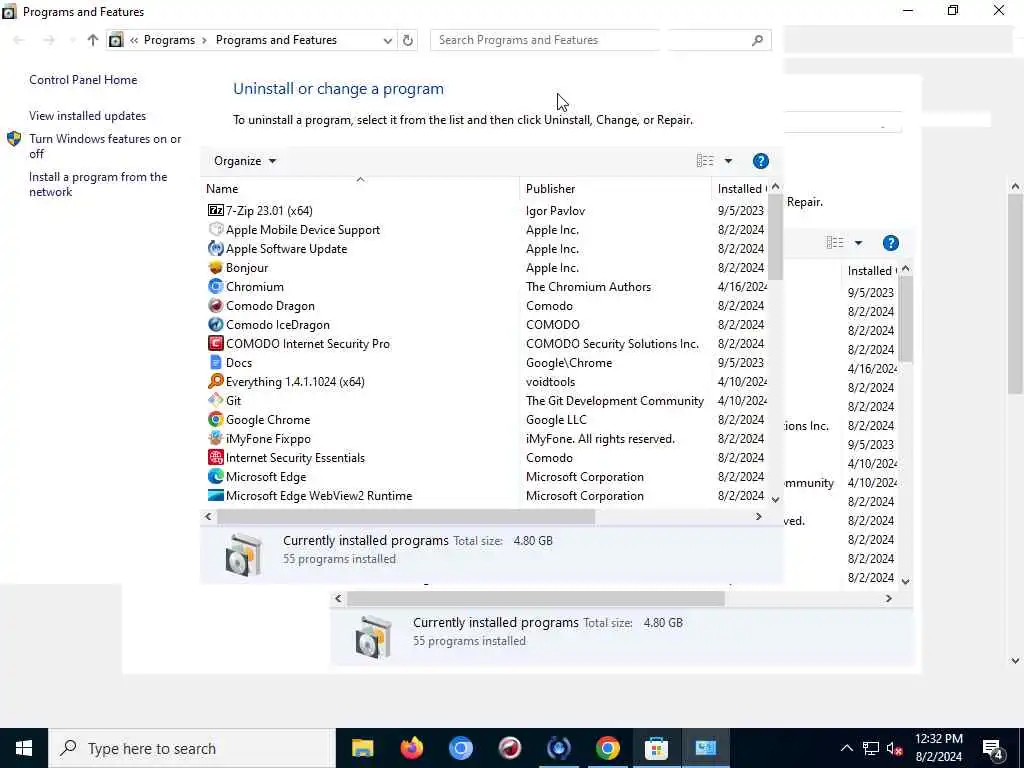
Task: Change view using the view button icon
Action: 705,161
